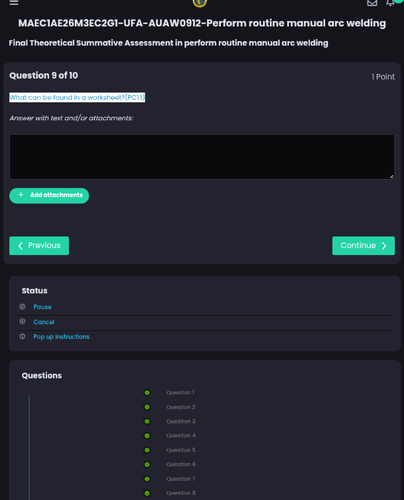Open the mail inbox icon

[372, 3]
